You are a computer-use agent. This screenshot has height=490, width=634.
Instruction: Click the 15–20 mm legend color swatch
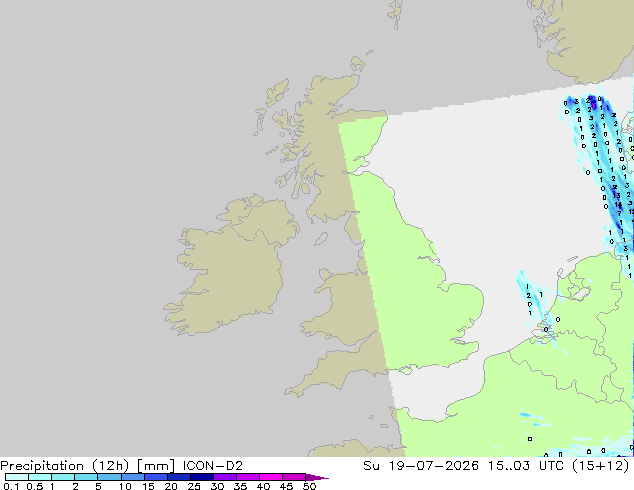(156, 477)
